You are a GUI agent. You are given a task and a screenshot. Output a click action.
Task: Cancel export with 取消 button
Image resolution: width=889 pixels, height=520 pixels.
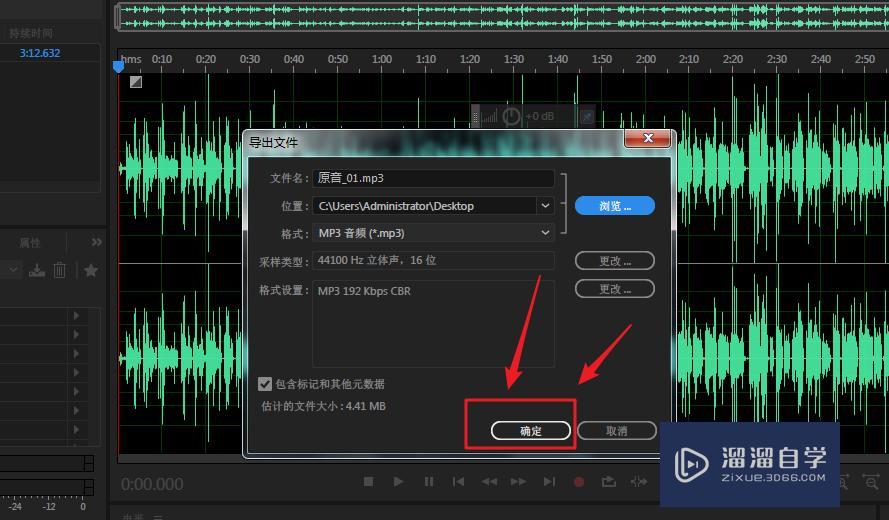point(617,430)
